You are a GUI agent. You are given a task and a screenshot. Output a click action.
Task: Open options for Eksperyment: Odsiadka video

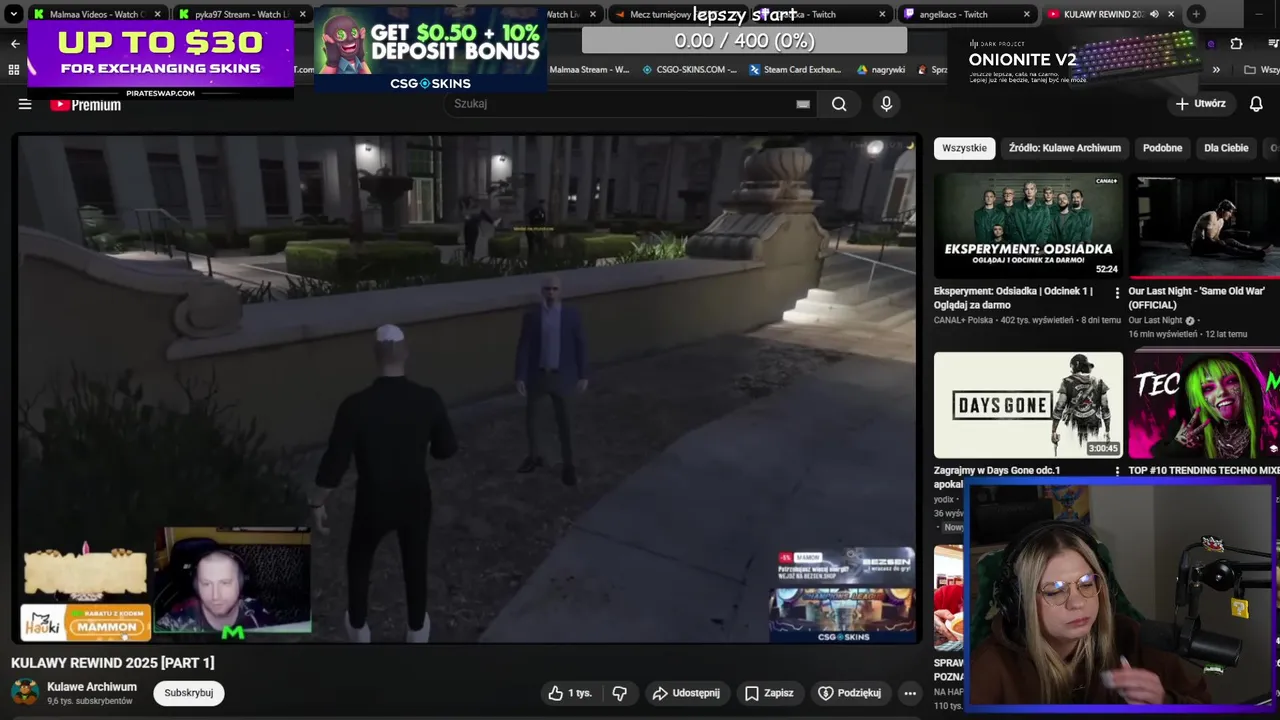coord(1117,292)
